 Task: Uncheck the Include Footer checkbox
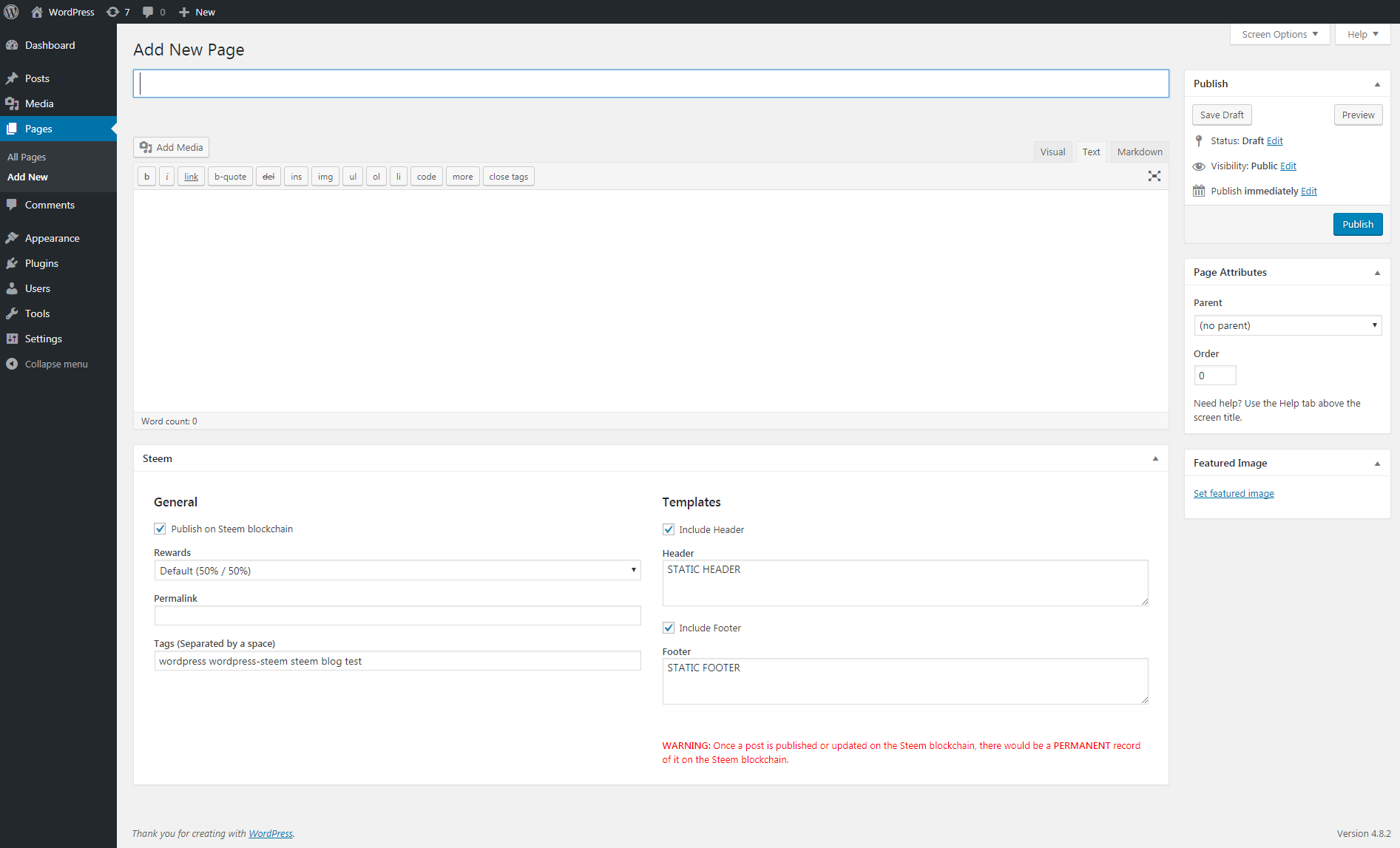coord(669,628)
